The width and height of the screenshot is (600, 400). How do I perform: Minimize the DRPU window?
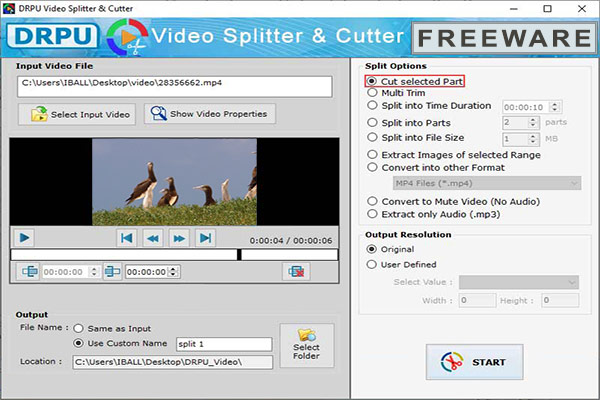point(514,8)
